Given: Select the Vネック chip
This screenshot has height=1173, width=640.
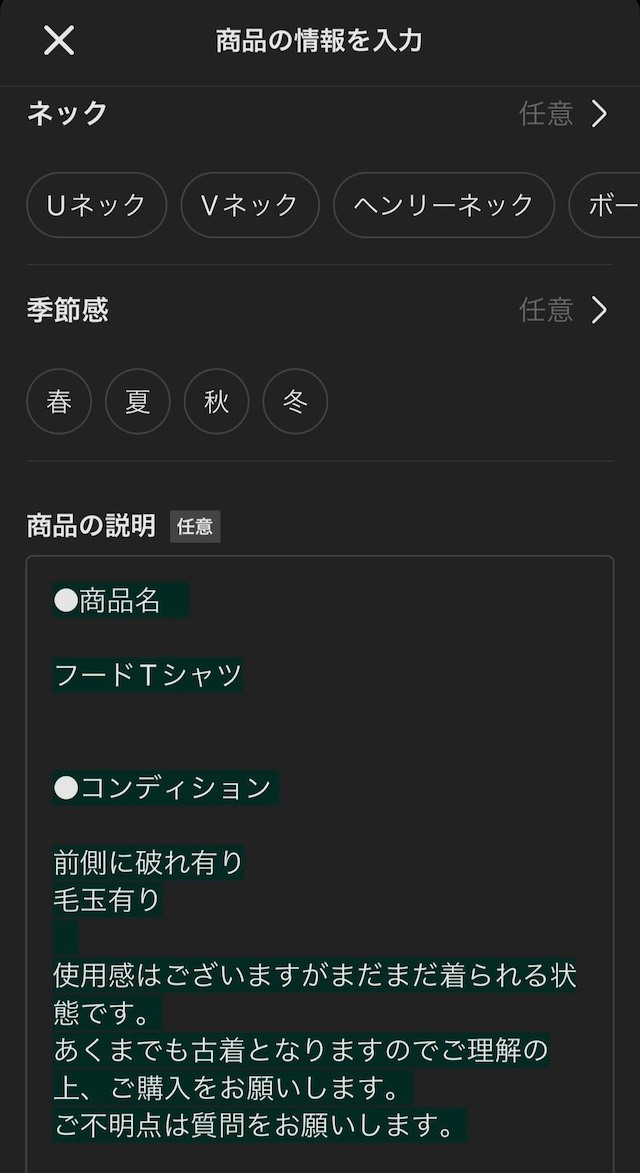Looking at the screenshot, I should [249, 205].
